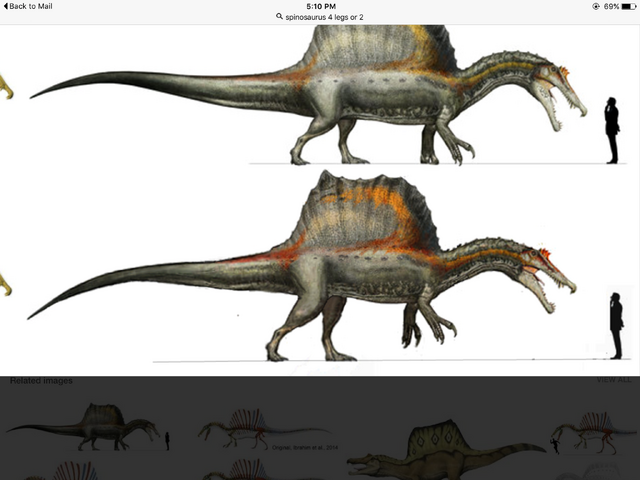640x480 pixels.
Task: Open the yellow diamond-sail Spinosaurus thumbnail
Action: point(445,449)
